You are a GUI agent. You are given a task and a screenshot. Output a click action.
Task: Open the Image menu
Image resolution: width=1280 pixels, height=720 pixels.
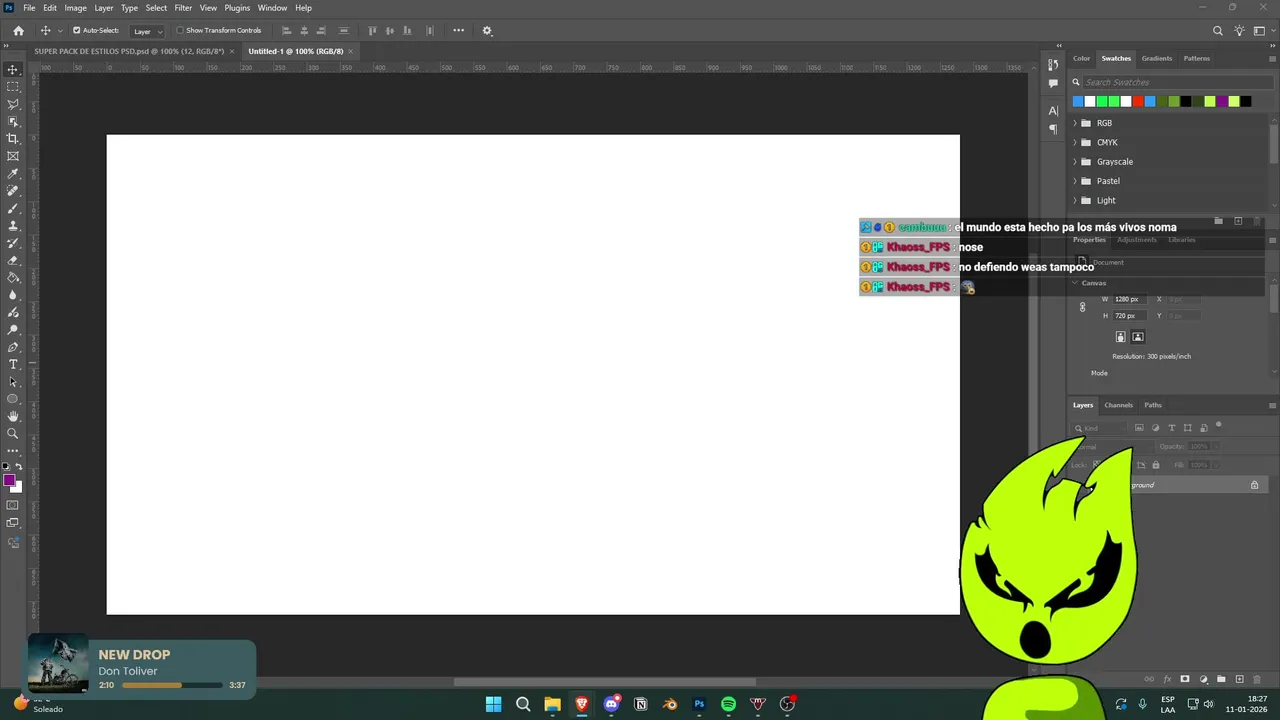tap(76, 8)
